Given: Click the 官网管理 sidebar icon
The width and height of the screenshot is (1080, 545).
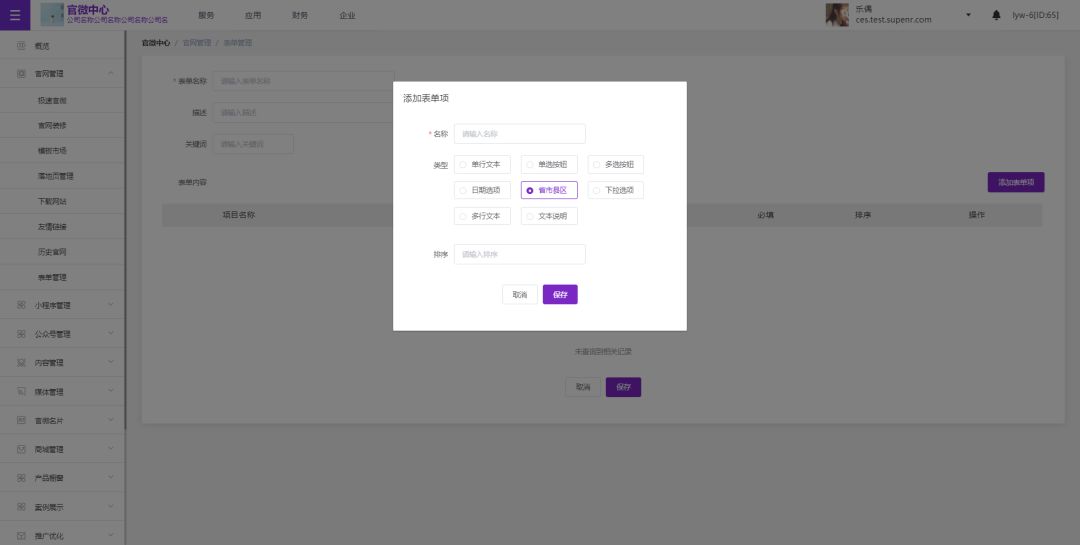Looking at the screenshot, I should click(21, 73).
